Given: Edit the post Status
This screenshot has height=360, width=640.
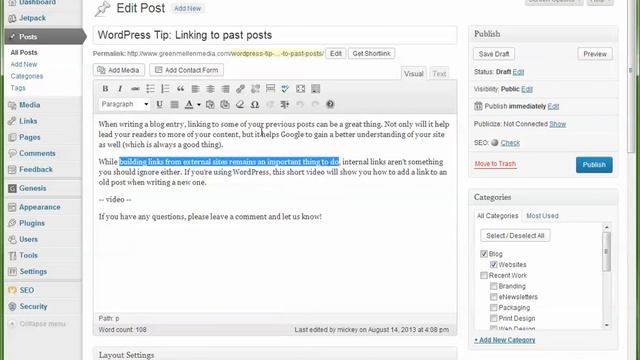Looking at the screenshot, I should (518, 72).
